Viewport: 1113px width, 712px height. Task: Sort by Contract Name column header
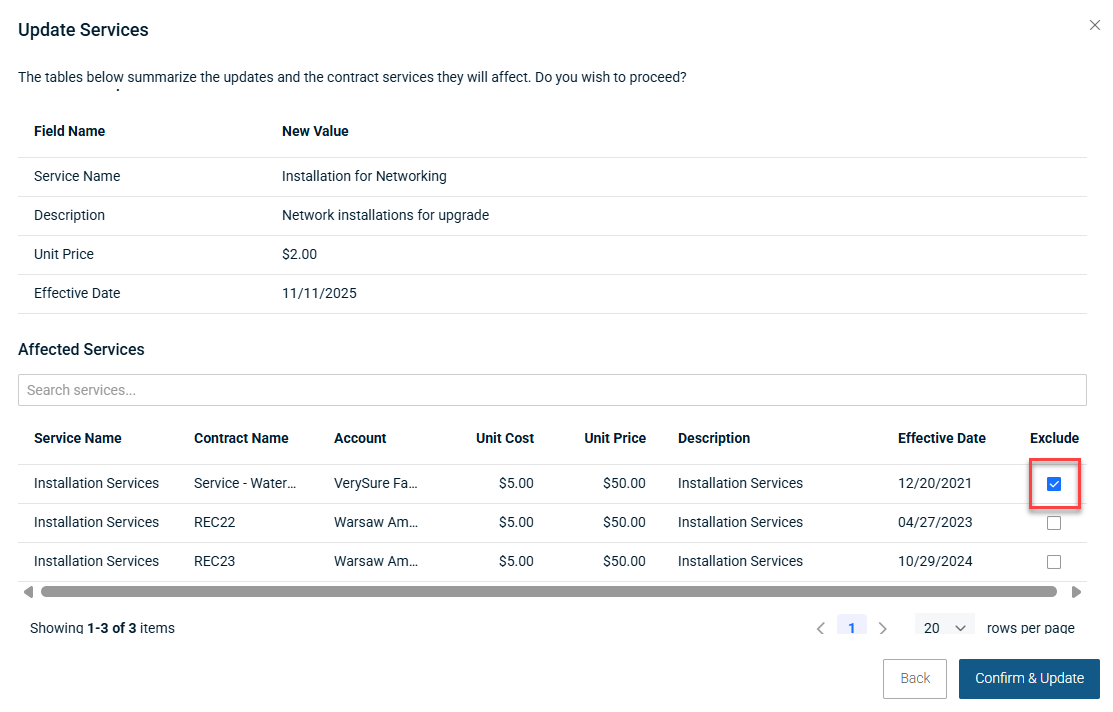[x=241, y=438]
